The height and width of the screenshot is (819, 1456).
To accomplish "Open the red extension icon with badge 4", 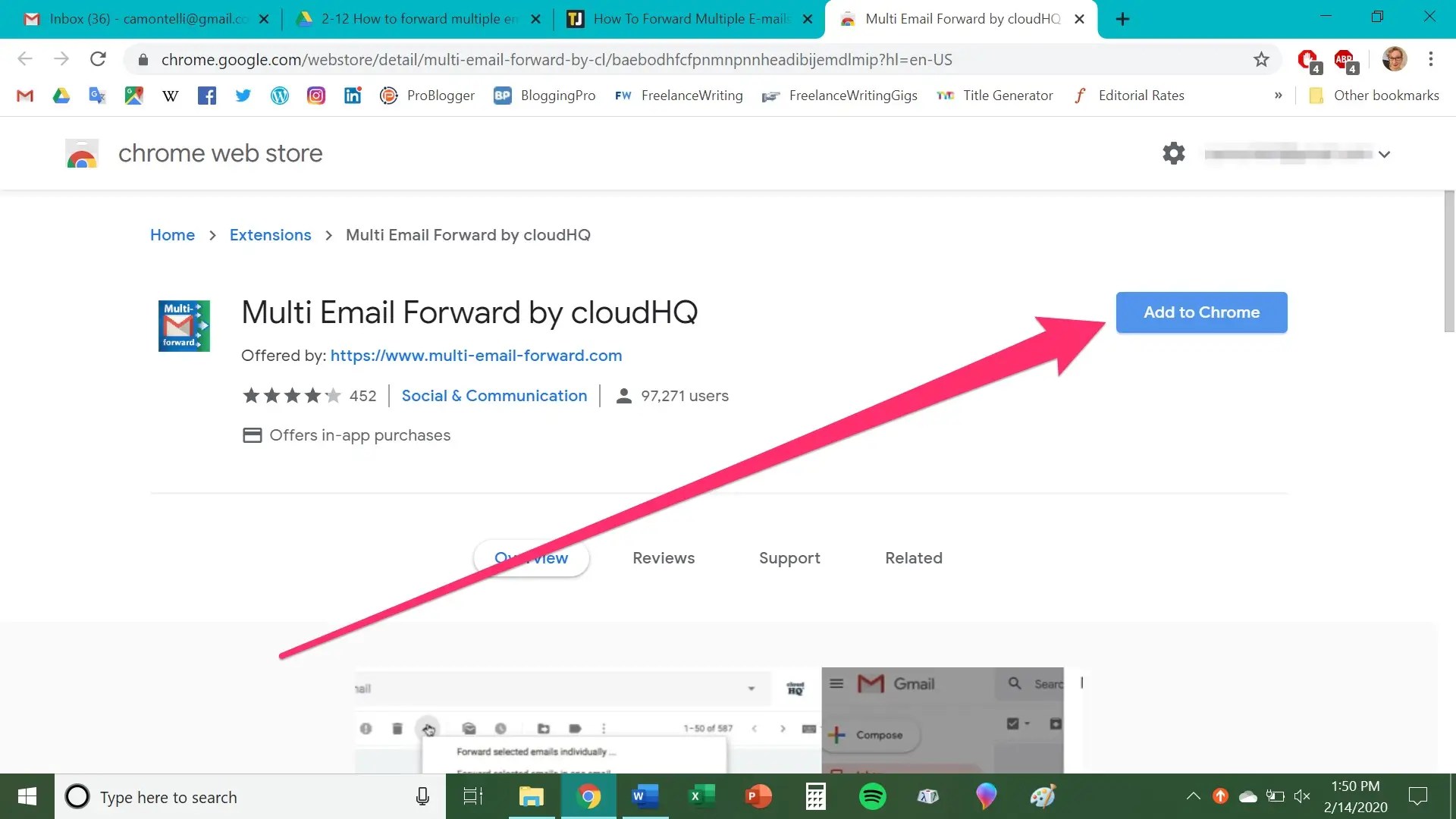I will (1309, 60).
